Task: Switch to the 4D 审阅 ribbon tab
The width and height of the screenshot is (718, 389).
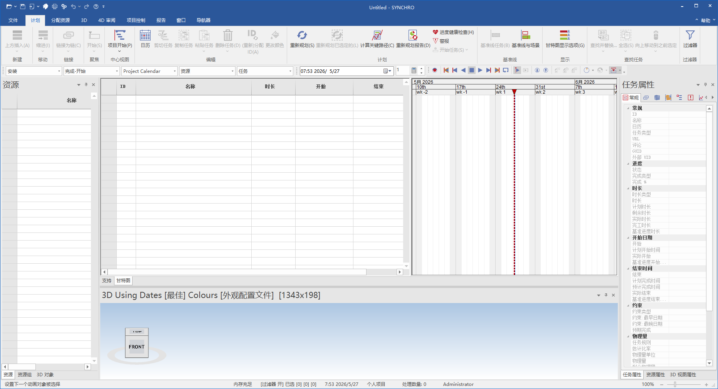Action: point(107,20)
